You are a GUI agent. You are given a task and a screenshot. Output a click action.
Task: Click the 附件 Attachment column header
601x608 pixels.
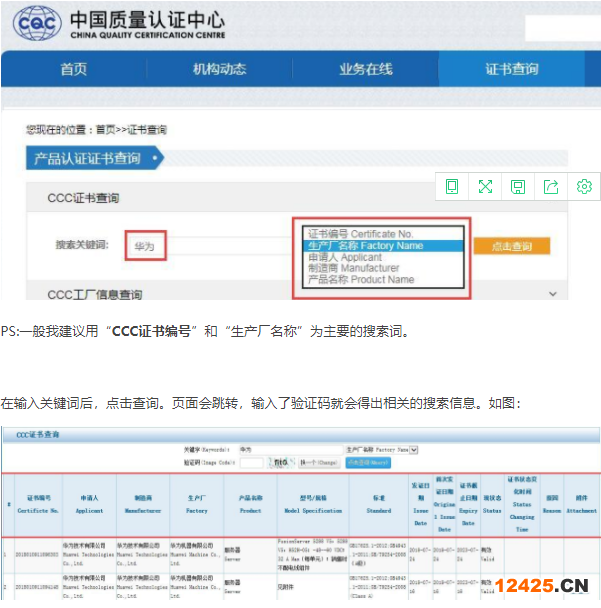pyautogui.click(x=581, y=504)
